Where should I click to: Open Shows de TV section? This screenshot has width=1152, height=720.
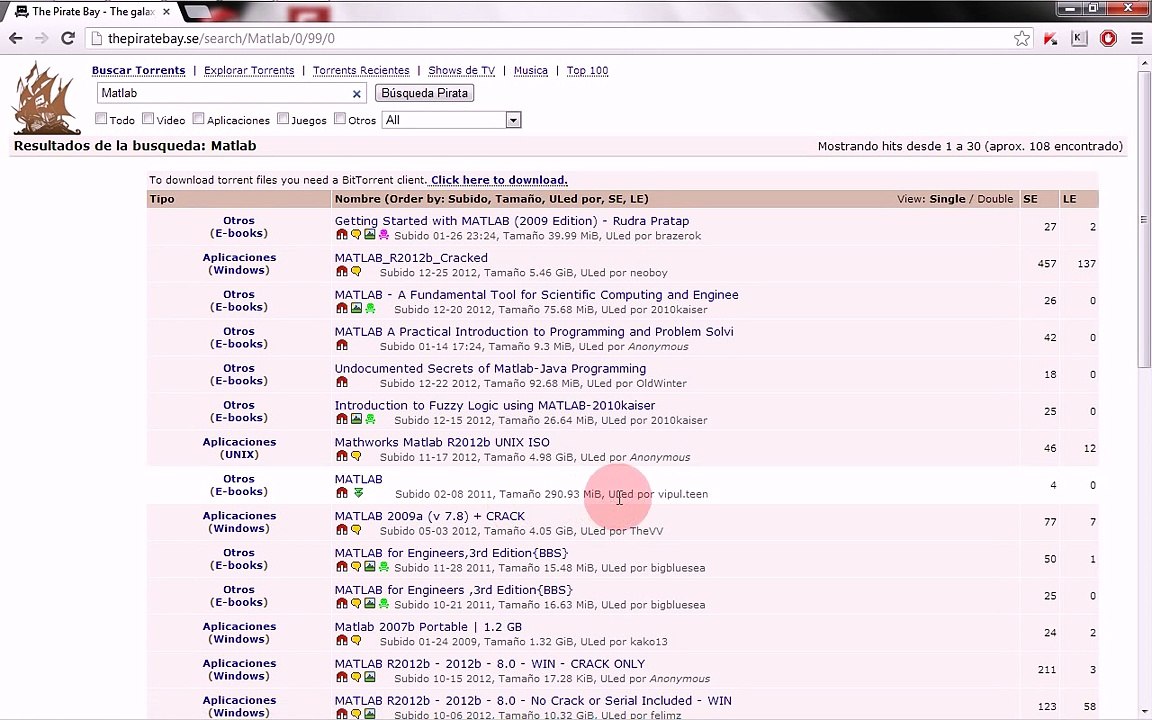pyautogui.click(x=461, y=71)
